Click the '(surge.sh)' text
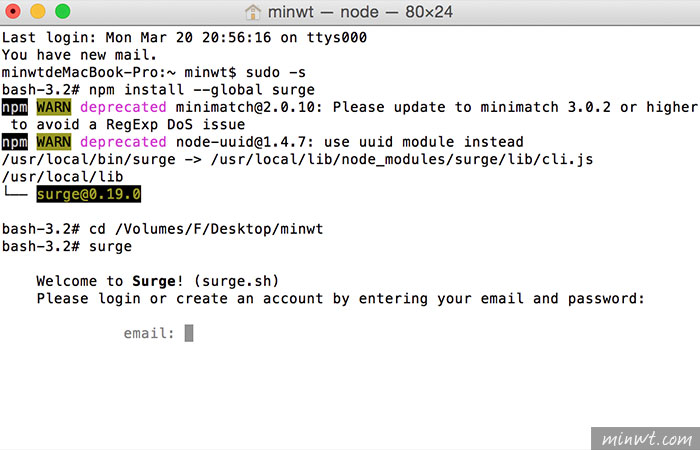The height and width of the screenshot is (450, 700). pyautogui.click(x=237, y=281)
